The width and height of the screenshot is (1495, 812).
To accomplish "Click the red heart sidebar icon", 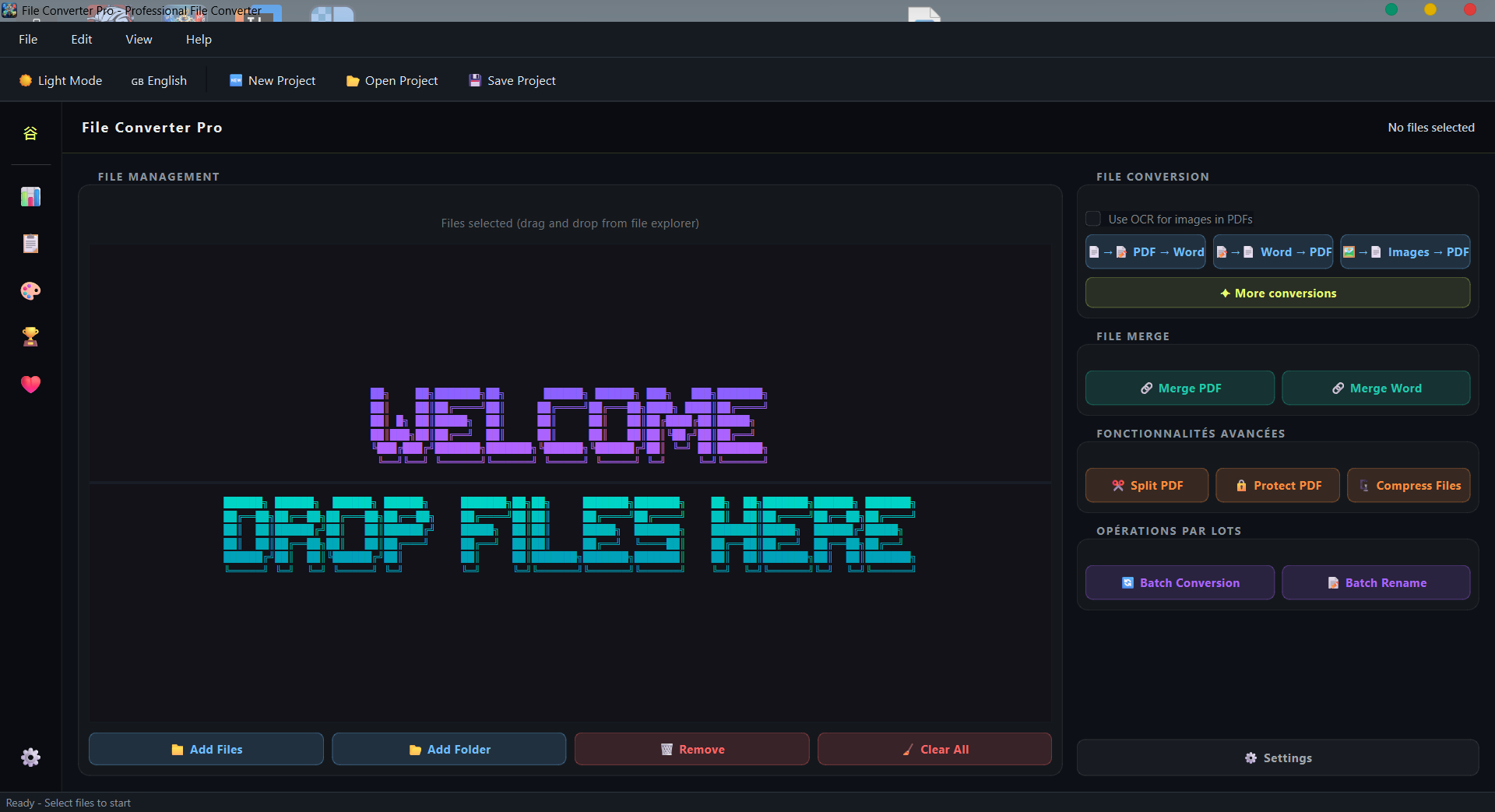I will tap(30, 385).
